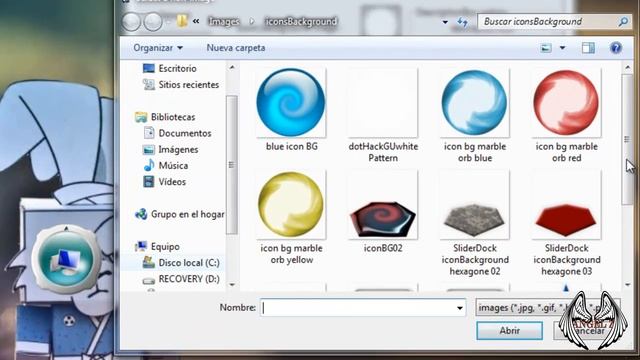
Task: Click the Vídeos film icon
Action: click(149, 182)
